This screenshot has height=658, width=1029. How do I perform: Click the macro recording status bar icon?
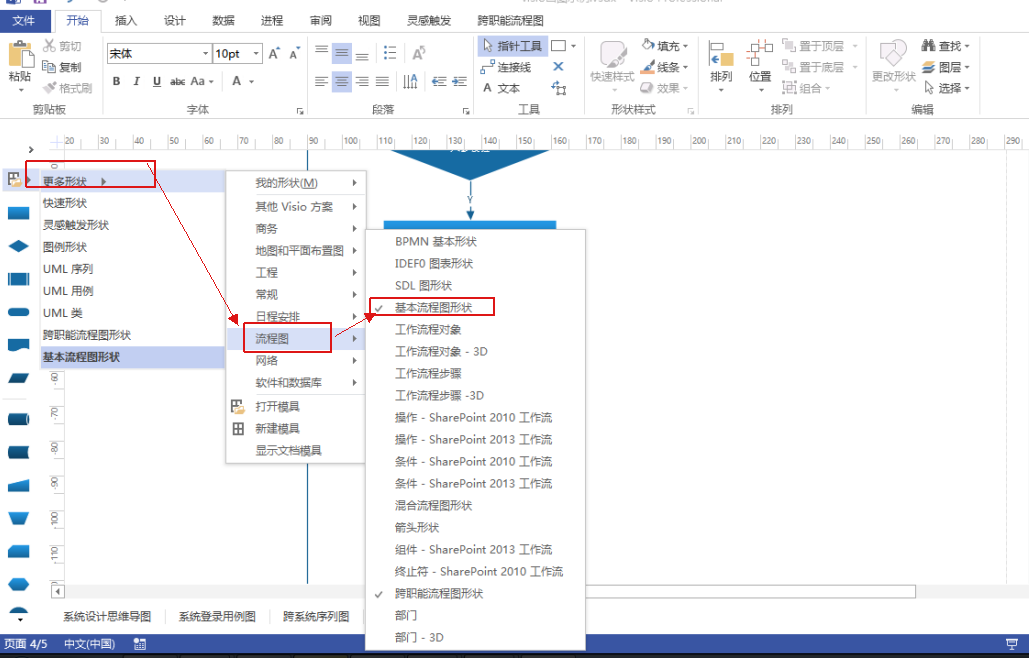(140, 644)
